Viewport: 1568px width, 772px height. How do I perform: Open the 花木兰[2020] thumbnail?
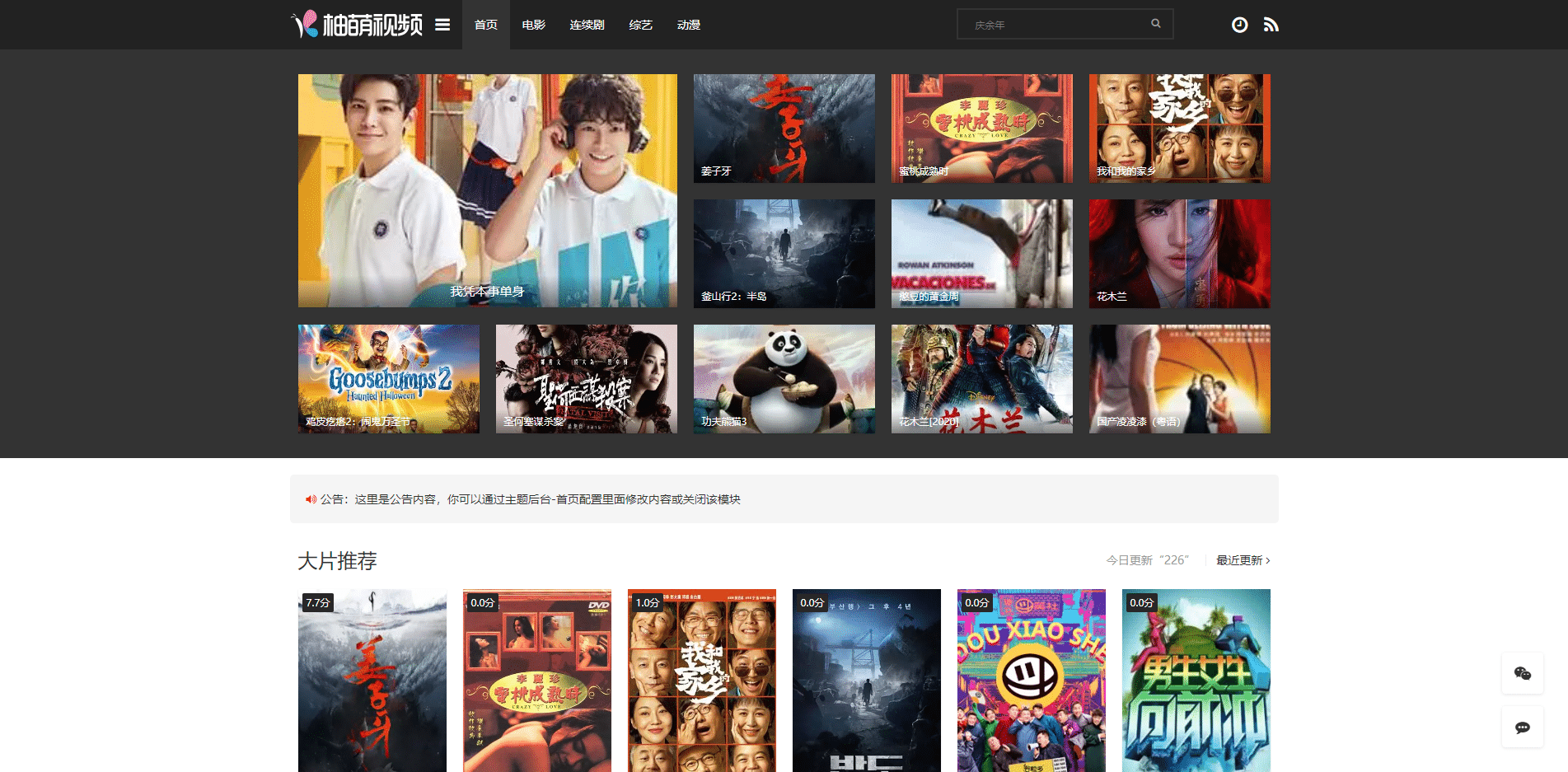(982, 379)
